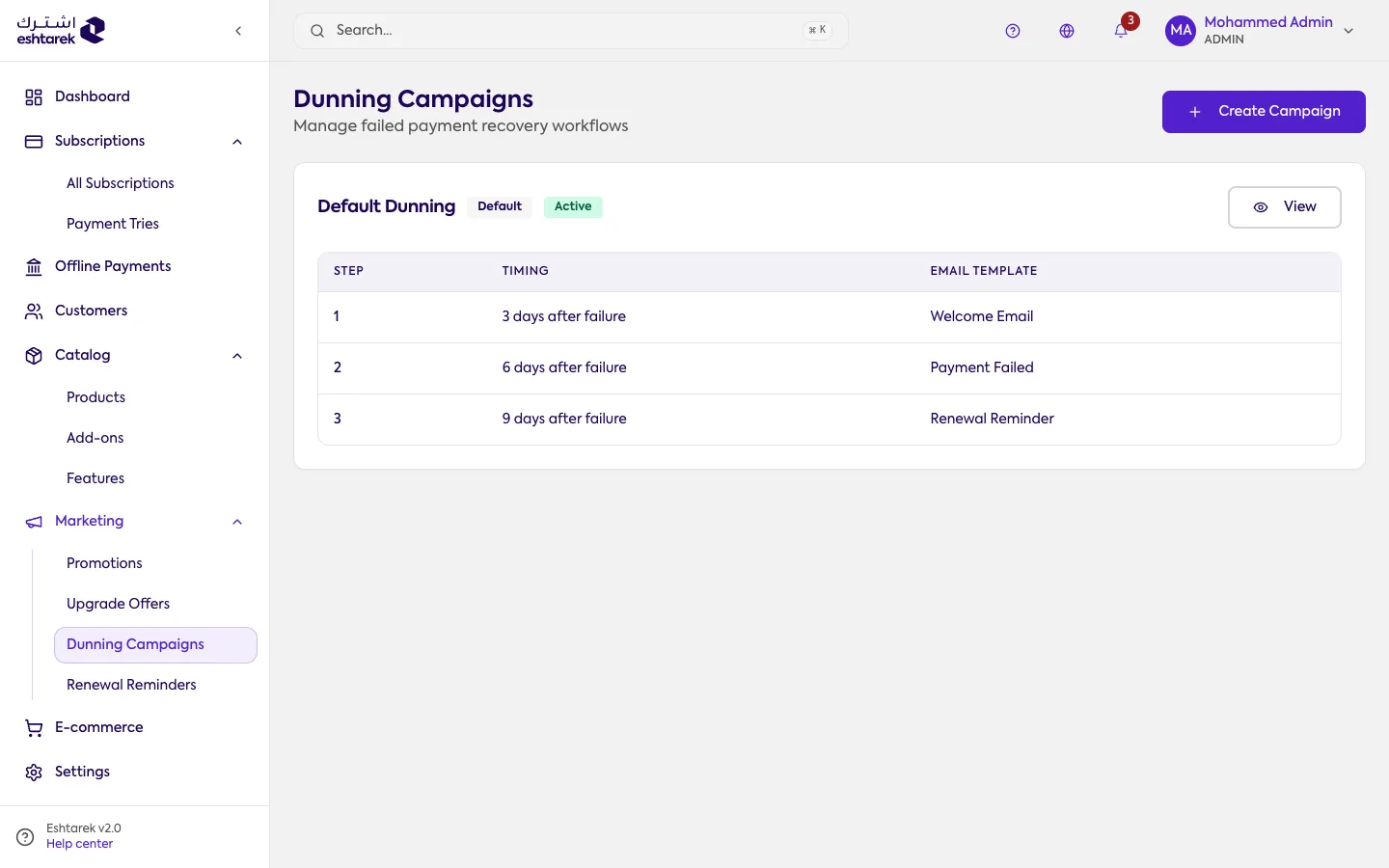The width and height of the screenshot is (1389, 868).
Task: Open Products under Catalog
Action: (96, 397)
